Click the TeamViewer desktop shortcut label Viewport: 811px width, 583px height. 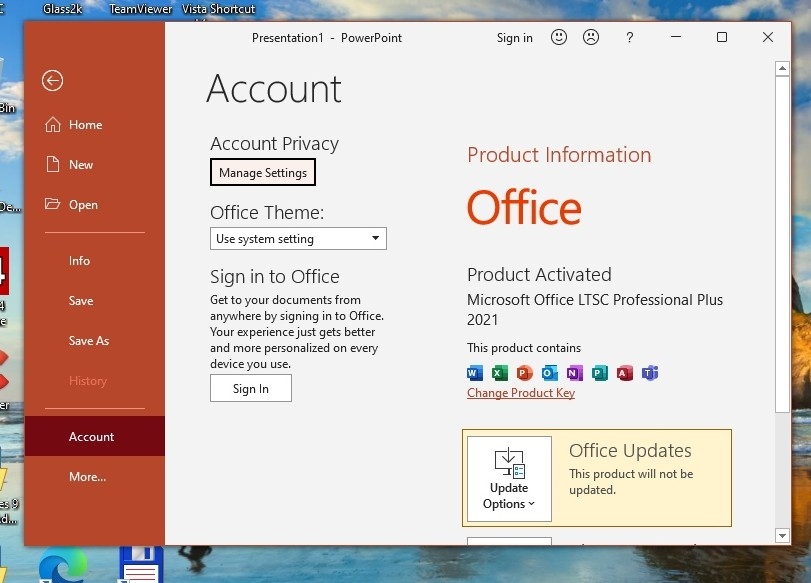click(141, 9)
